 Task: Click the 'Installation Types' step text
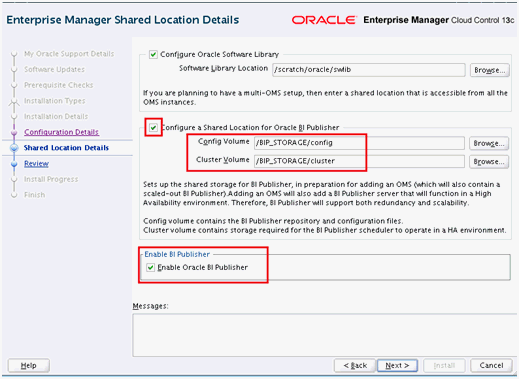55,101
